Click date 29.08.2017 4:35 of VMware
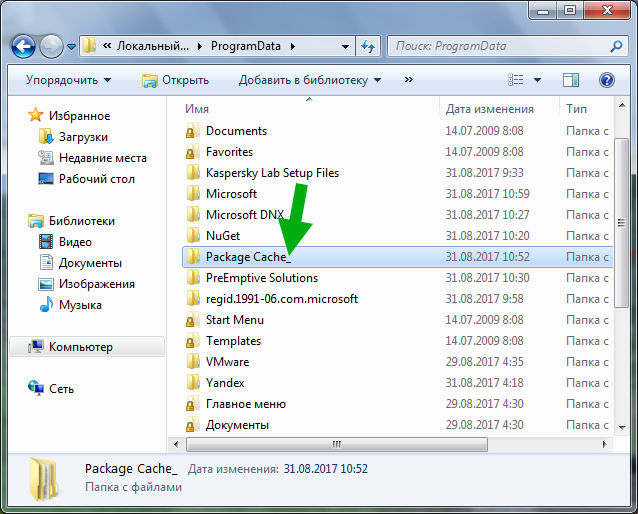638x514 pixels. coord(484,362)
